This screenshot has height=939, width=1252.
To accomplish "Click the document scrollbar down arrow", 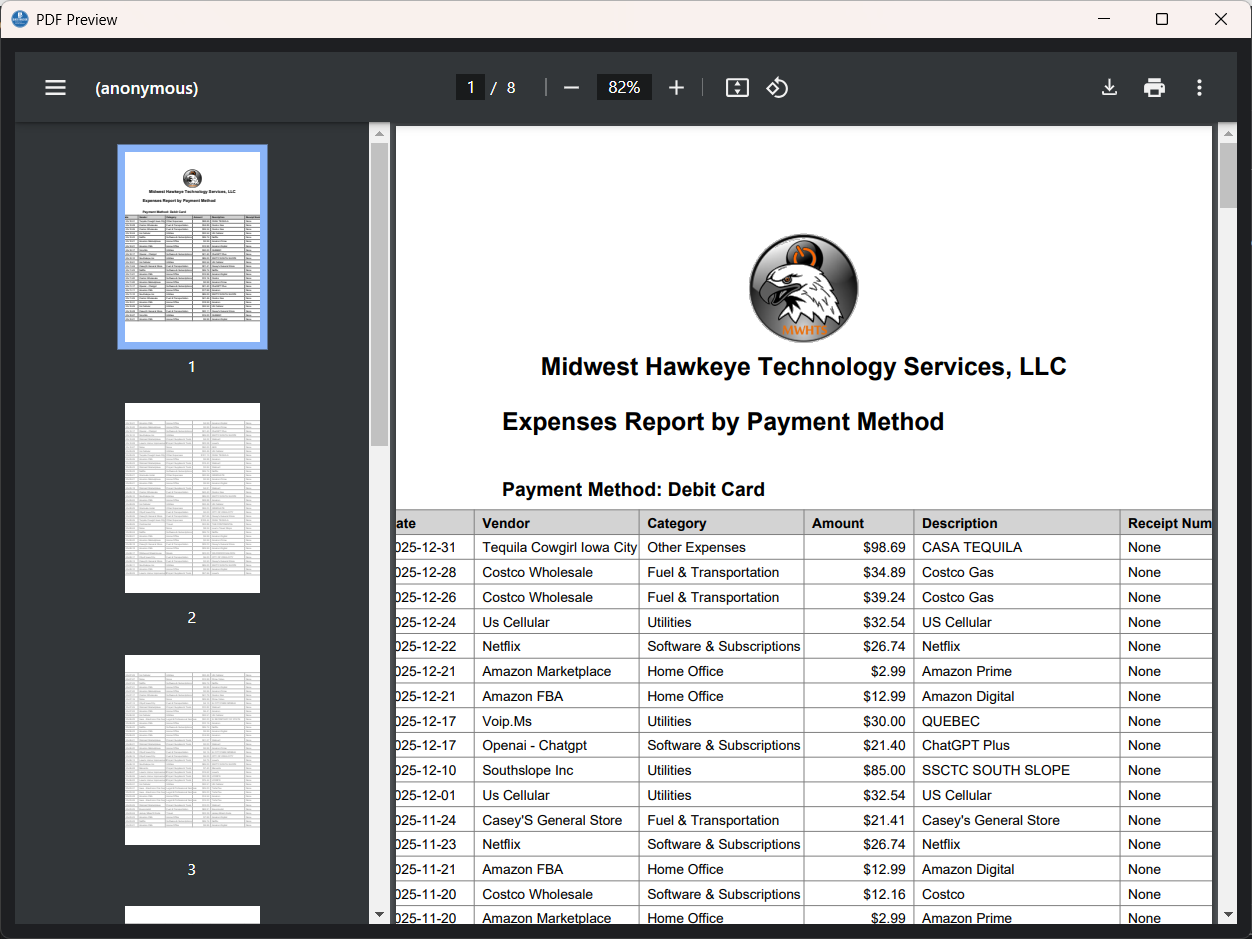I will [1228, 915].
